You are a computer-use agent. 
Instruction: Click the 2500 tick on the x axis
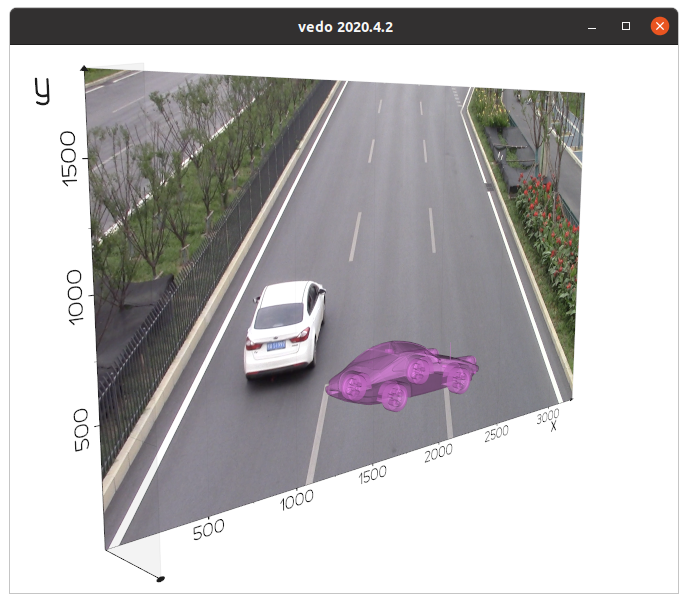[x=496, y=433]
